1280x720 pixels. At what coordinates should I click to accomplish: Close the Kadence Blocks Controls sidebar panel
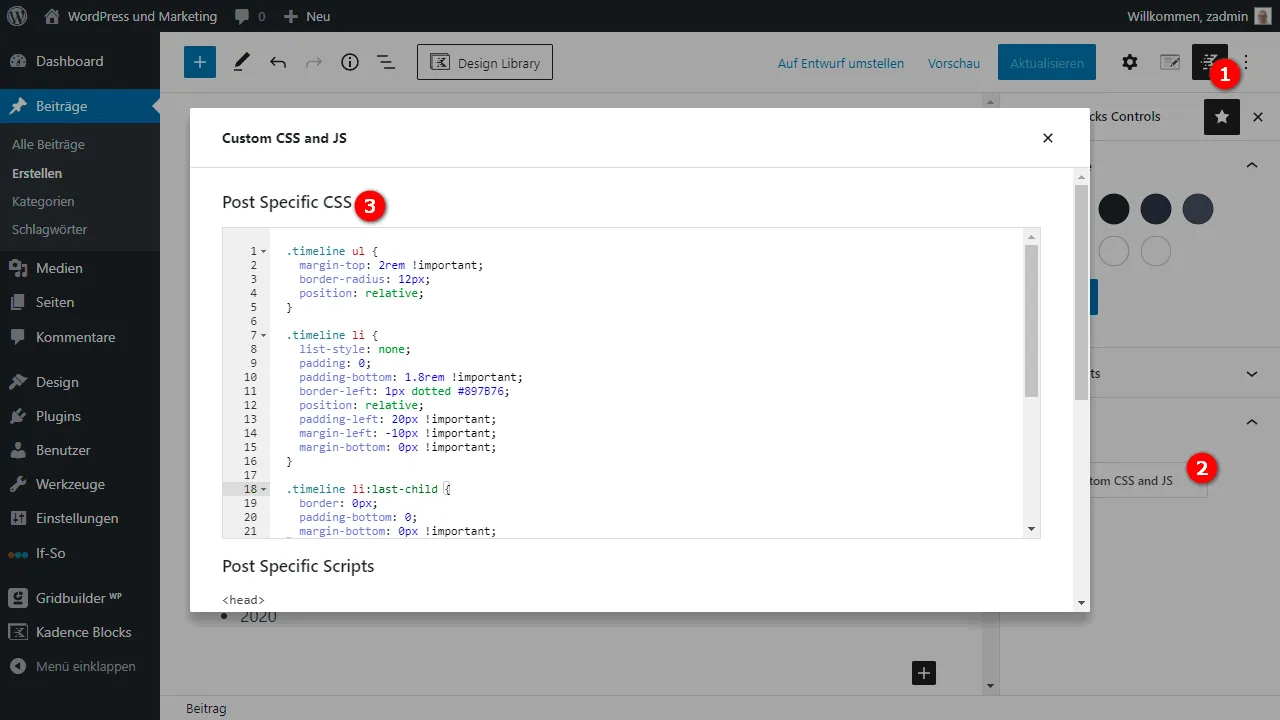[x=1258, y=117]
